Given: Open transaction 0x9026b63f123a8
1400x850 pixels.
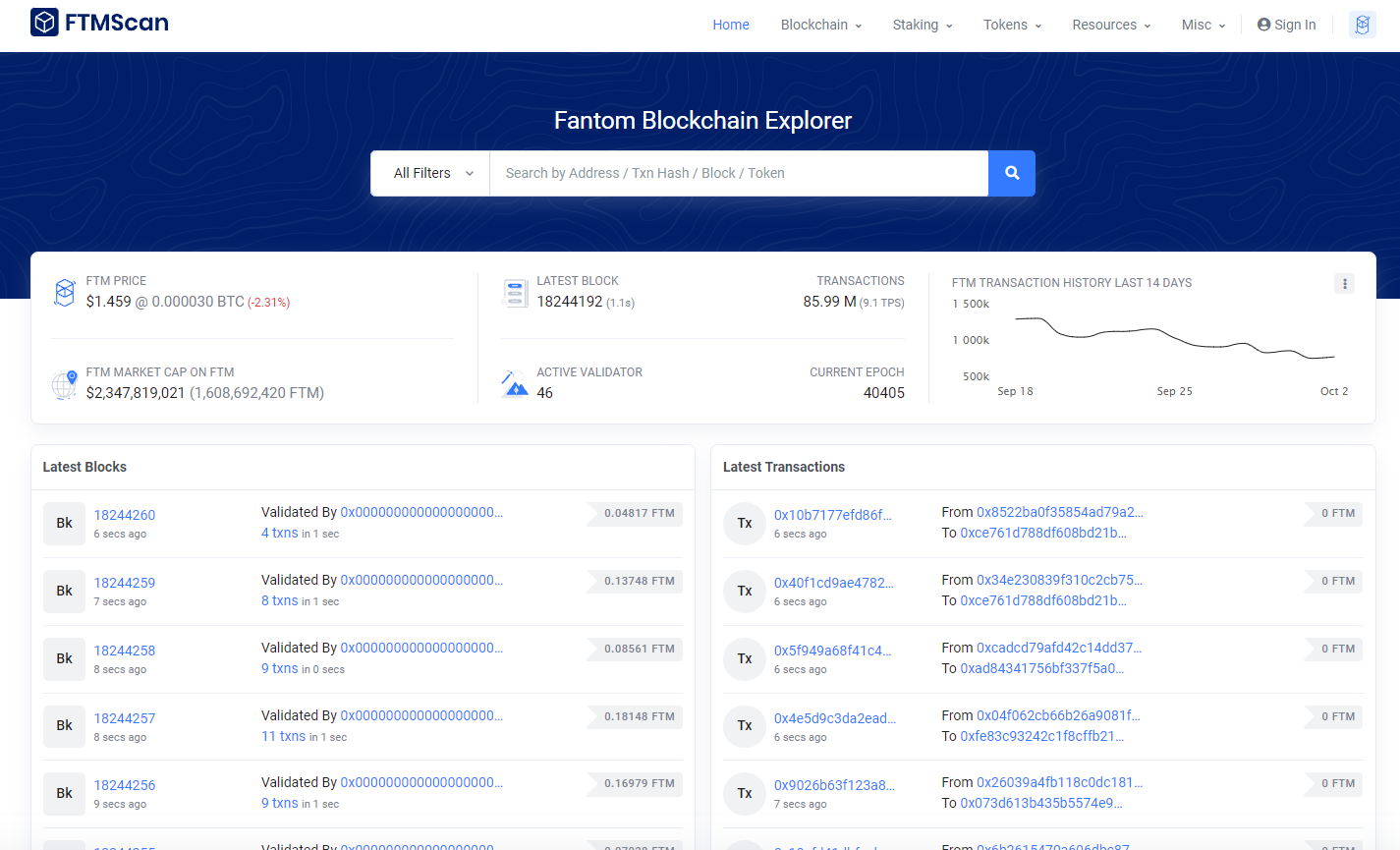Looking at the screenshot, I should pos(834,785).
